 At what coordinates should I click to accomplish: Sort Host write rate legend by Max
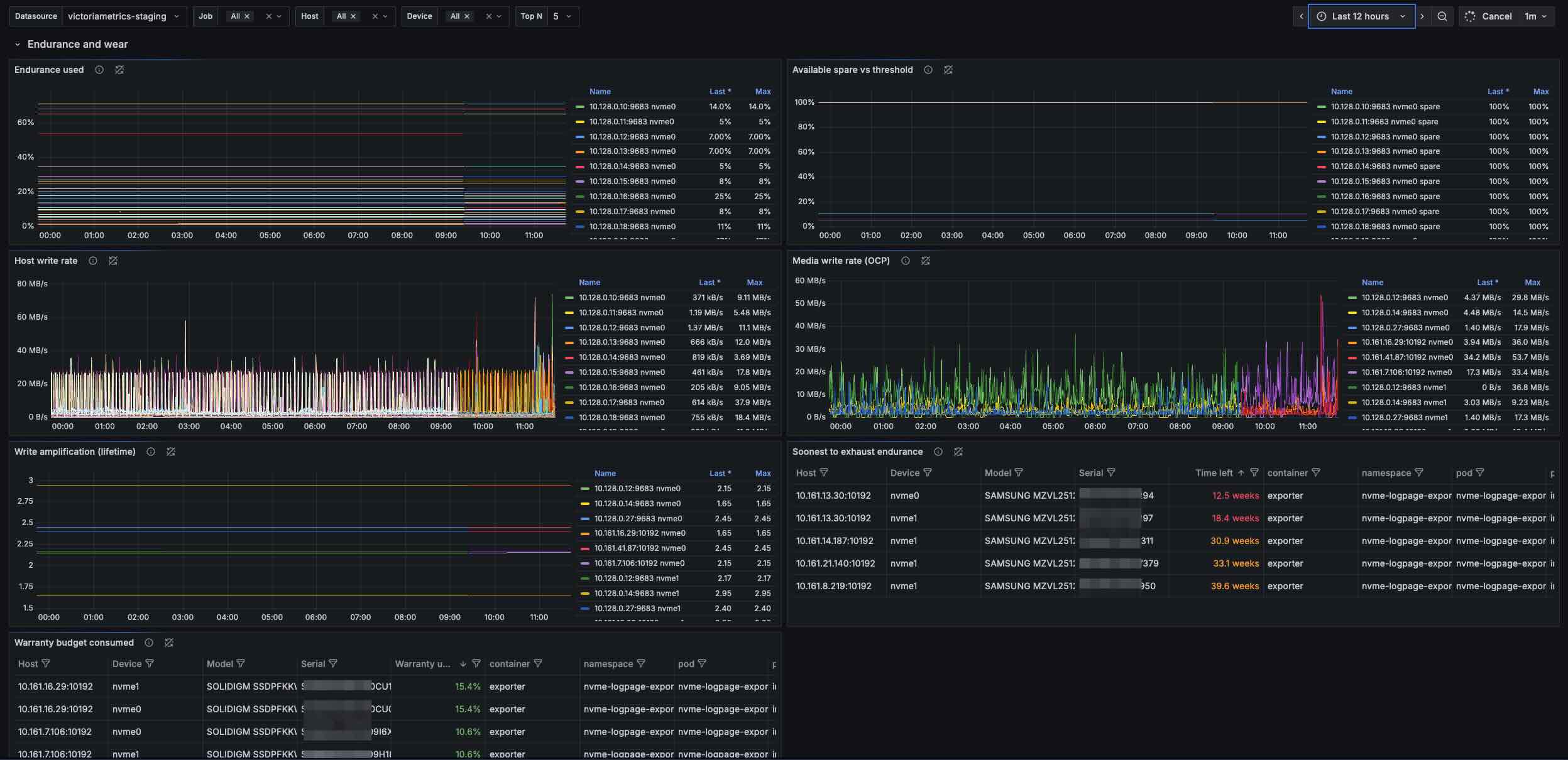point(754,283)
